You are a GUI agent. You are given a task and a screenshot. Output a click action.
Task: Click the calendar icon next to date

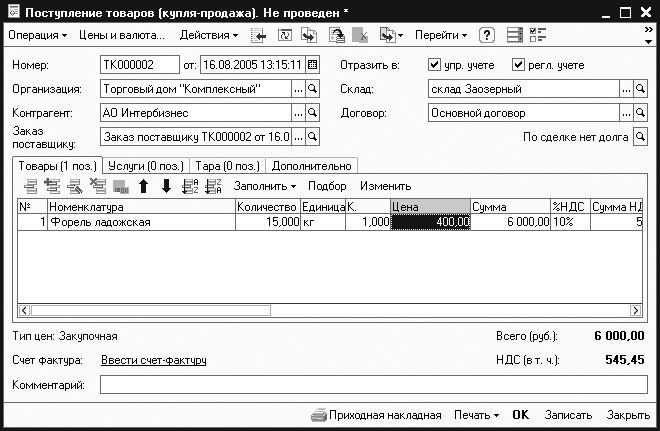pos(312,65)
